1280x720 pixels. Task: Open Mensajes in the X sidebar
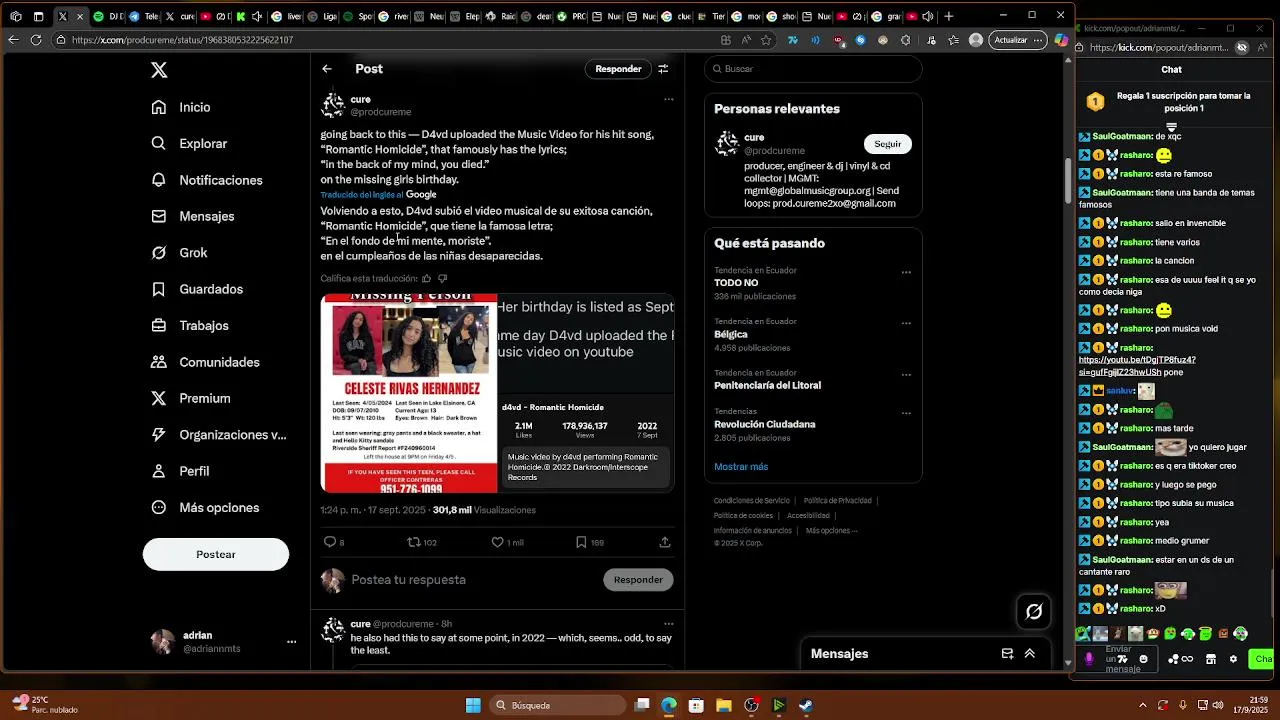[193, 216]
